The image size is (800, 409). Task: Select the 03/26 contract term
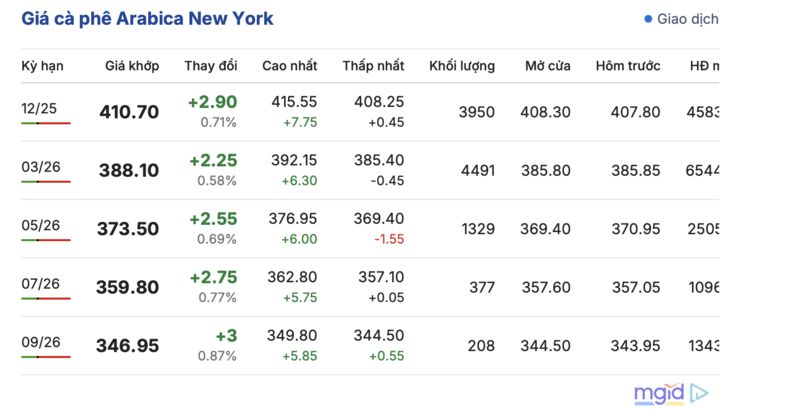(40, 165)
